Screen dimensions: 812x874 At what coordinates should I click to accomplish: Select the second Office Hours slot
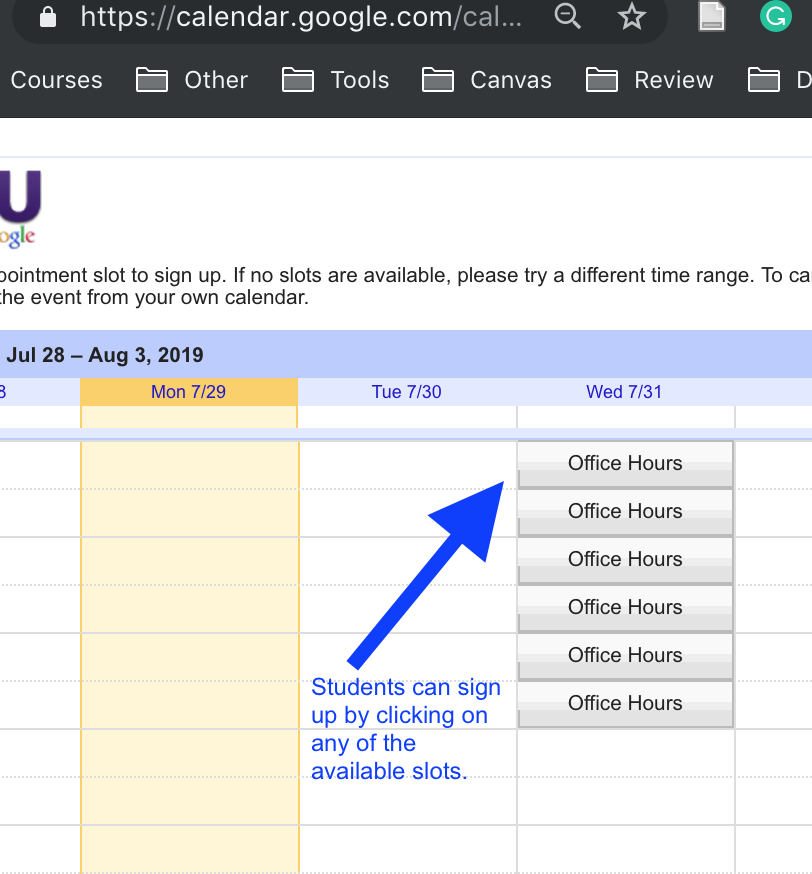coord(625,512)
